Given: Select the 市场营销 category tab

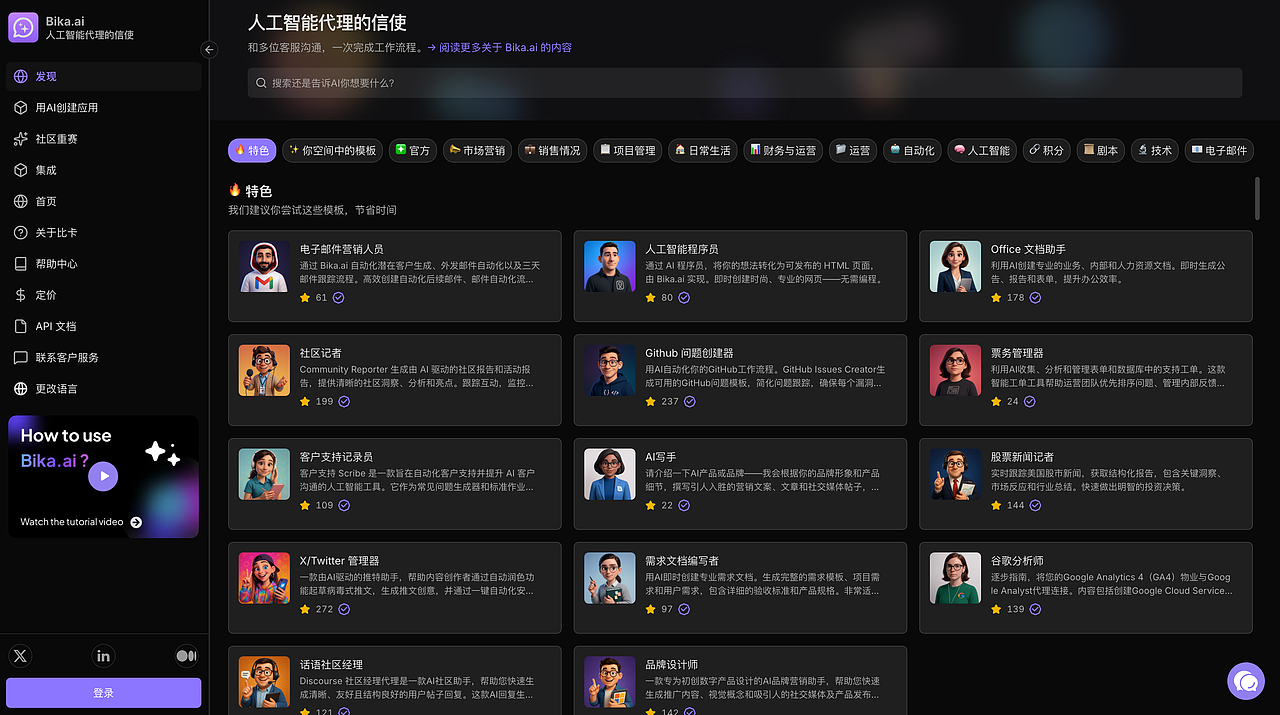Looking at the screenshot, I should tap(477, 150).
